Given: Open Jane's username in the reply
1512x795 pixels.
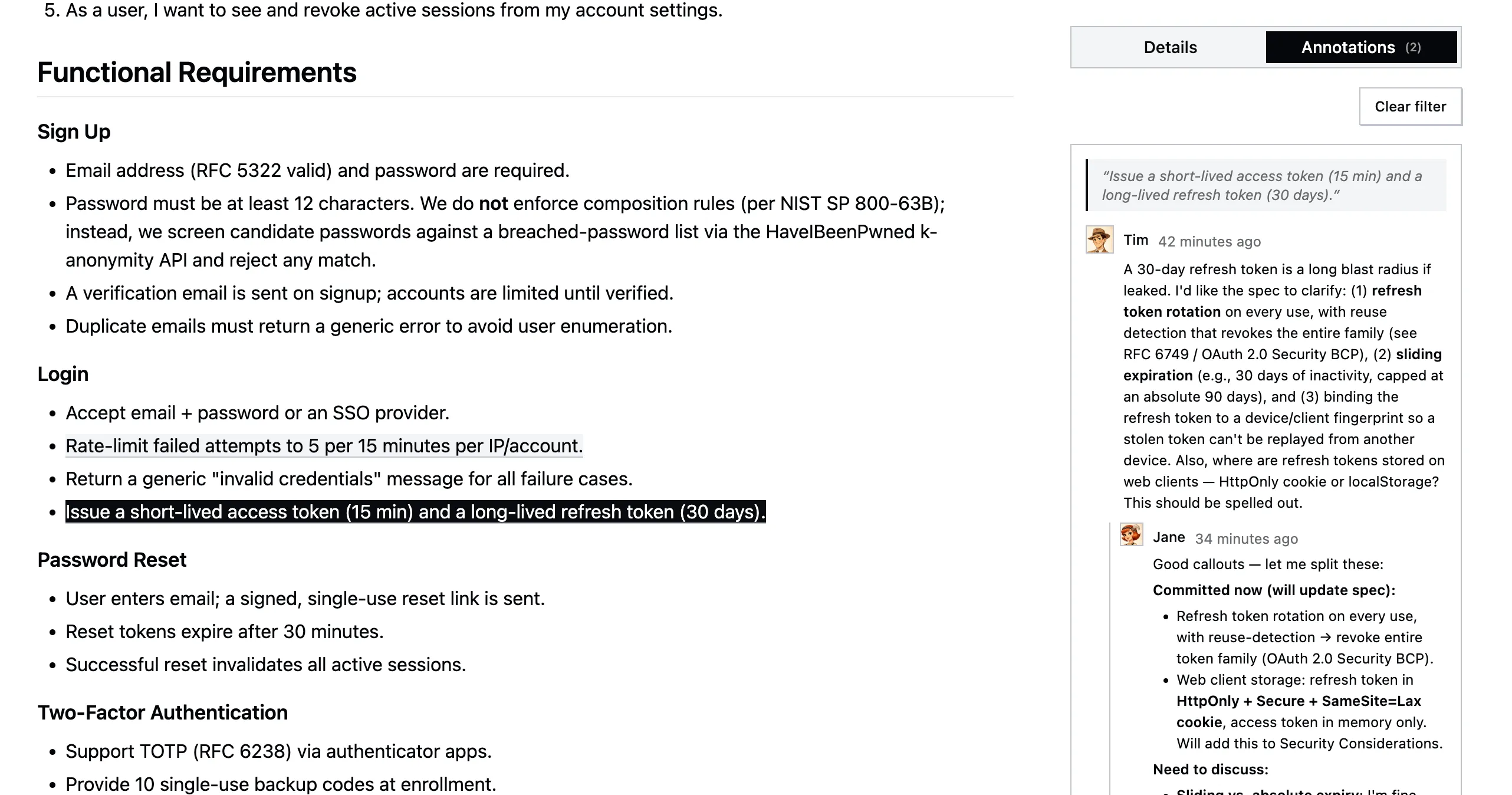Looking at the screenshot, I should tap(1169, 537).
